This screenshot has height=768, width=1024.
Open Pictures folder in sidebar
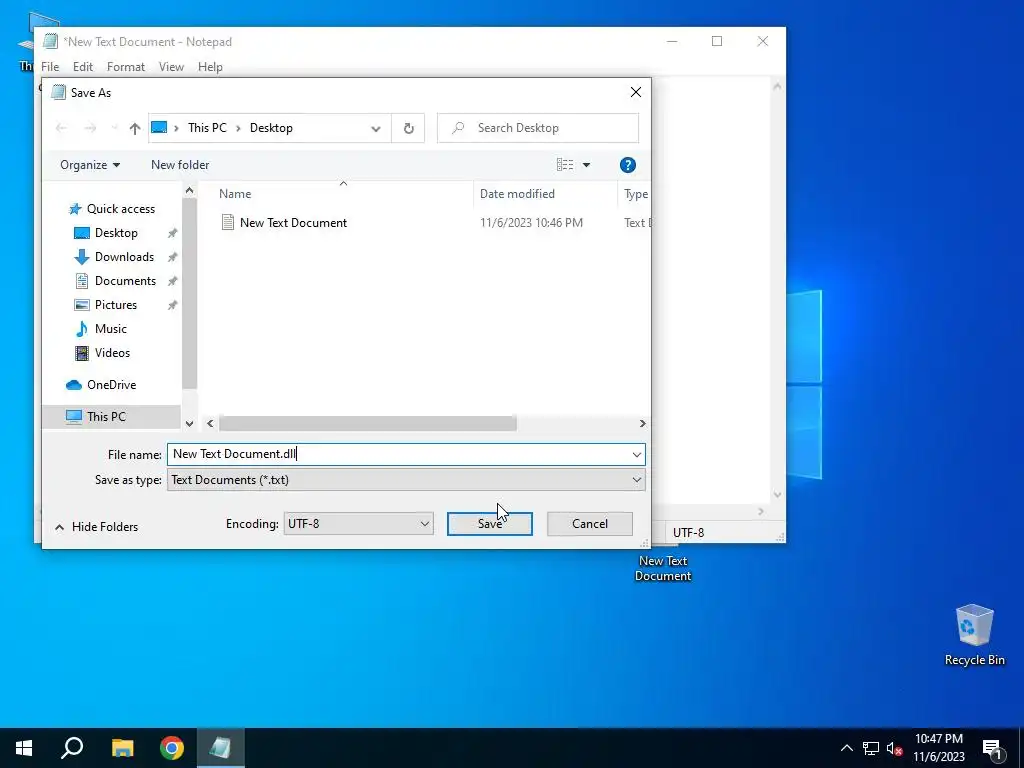(116, 305)
